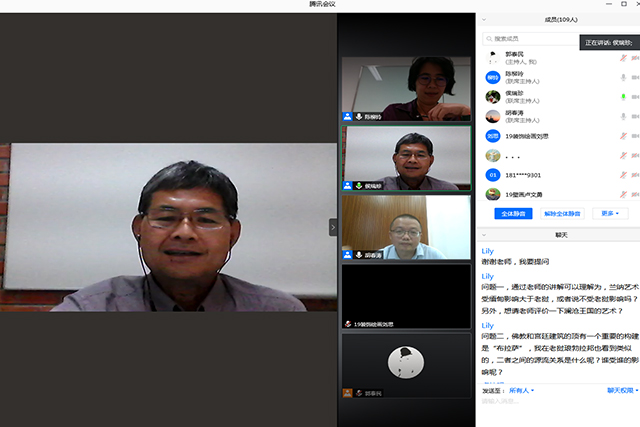The width and height of the screenshot is (640, 427).
Task: Click the blue 01 avatar icon
Action: [x=493, y=175]
